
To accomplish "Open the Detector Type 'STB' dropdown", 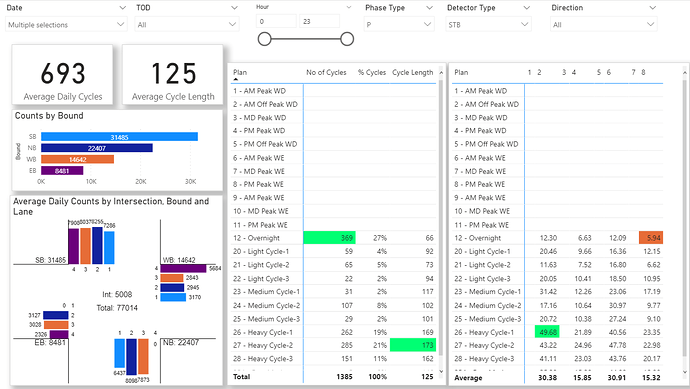I will [488, 25].
